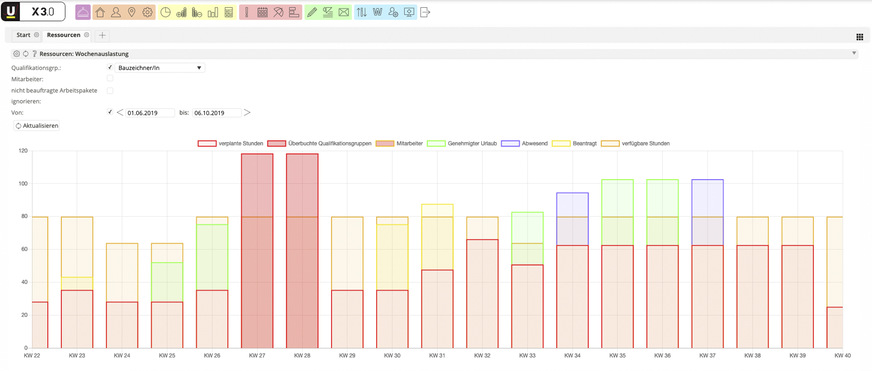This screenshot has width=872, height=371.
Task: Toggle the Von date range checkbox
Action: coord(110,112)
